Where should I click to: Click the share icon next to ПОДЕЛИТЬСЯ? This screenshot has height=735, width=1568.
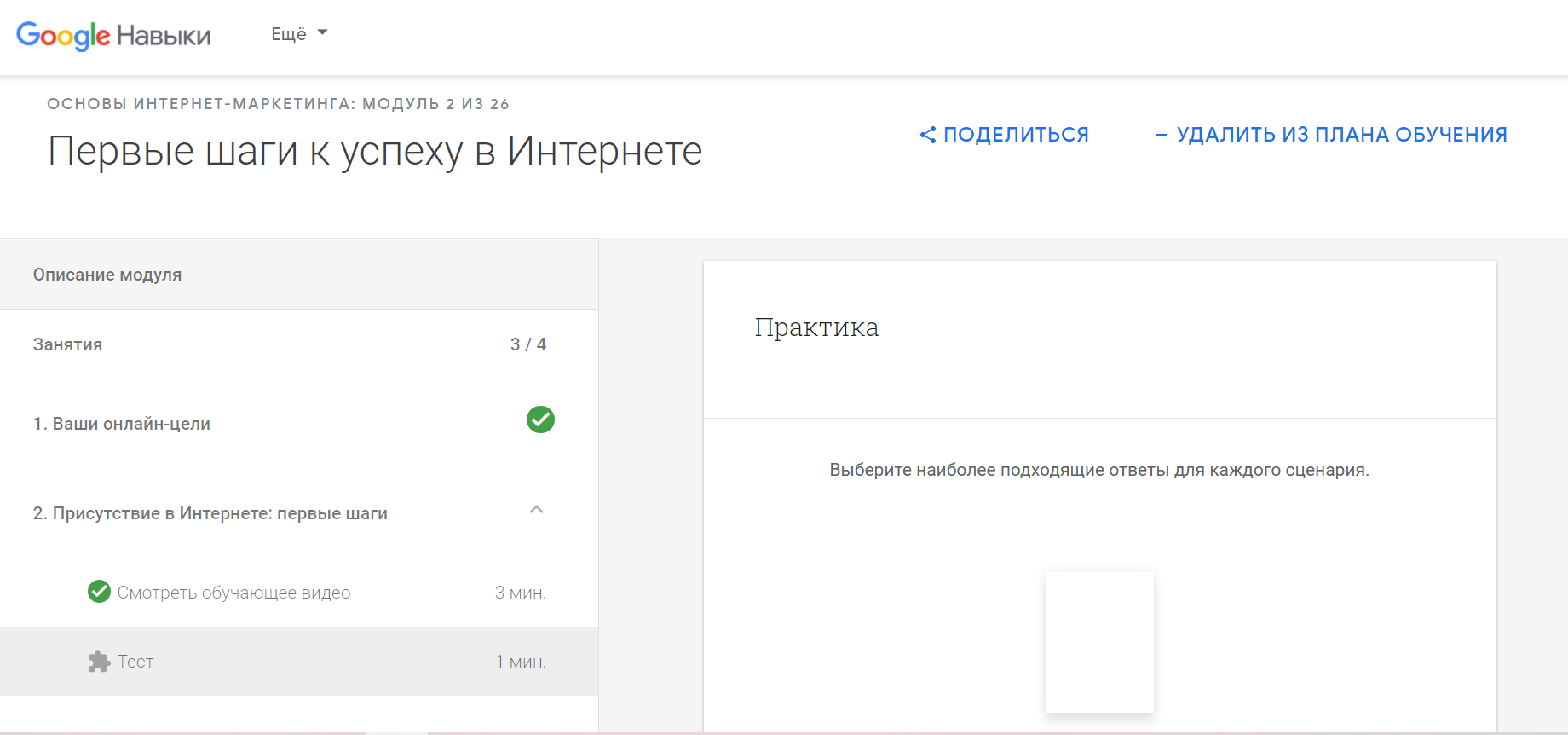coord(928,135)
